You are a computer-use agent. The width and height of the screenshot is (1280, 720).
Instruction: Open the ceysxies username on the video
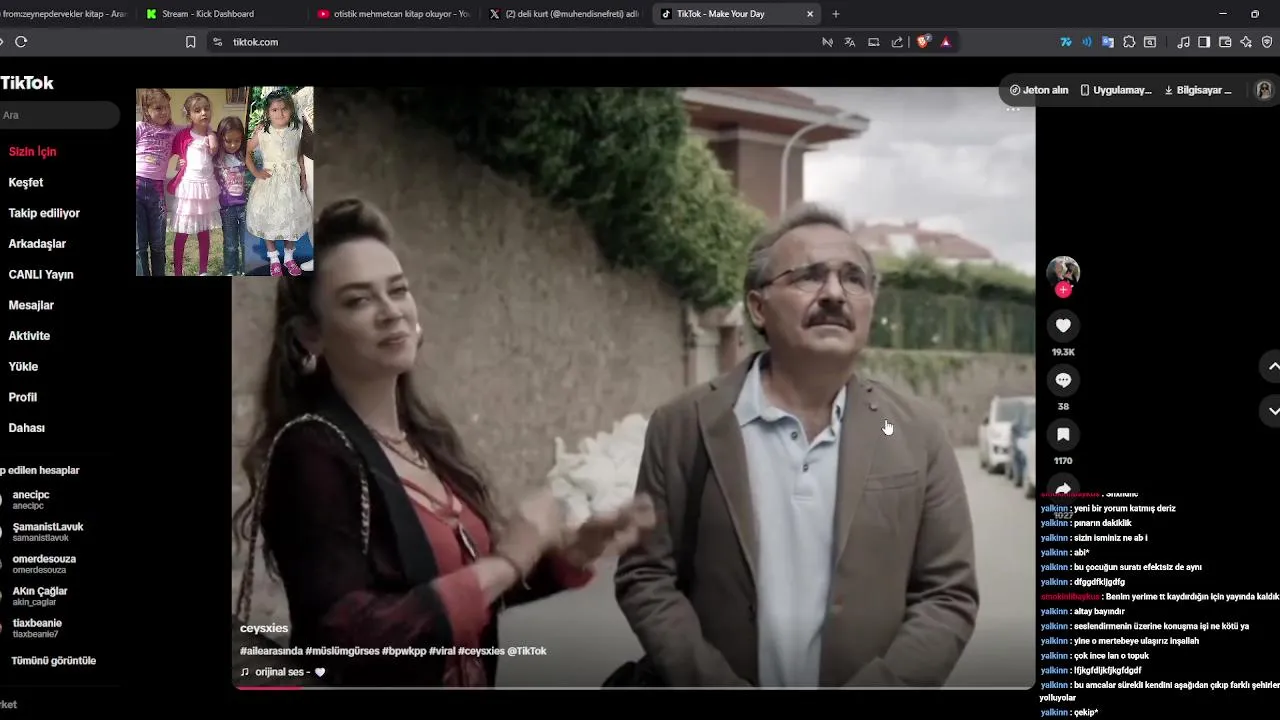pos(264,628)
